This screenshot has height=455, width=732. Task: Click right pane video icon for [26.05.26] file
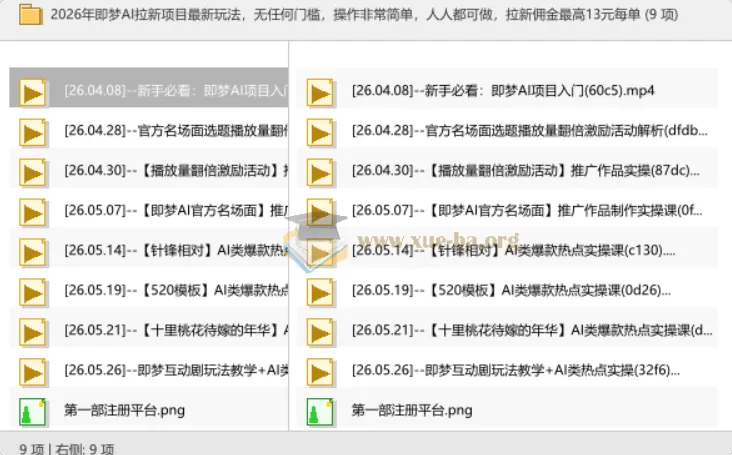point(320,372)
